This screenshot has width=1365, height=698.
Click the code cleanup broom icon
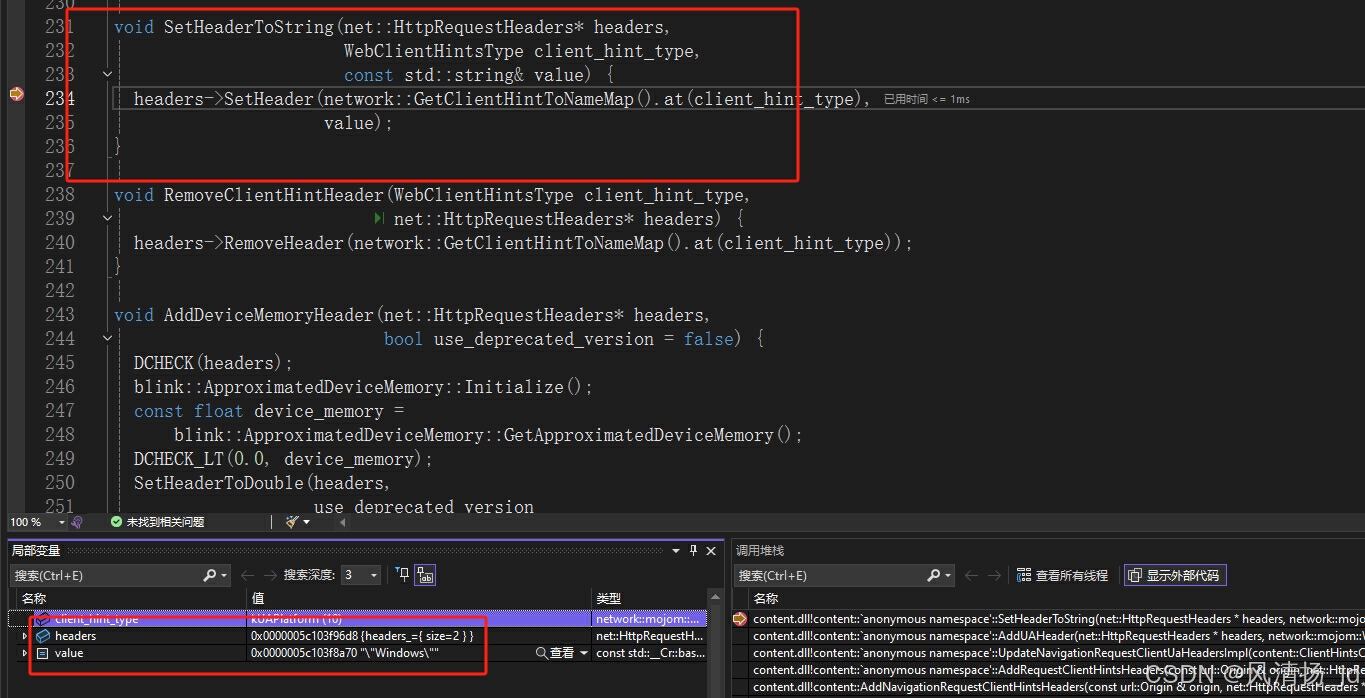294,521
